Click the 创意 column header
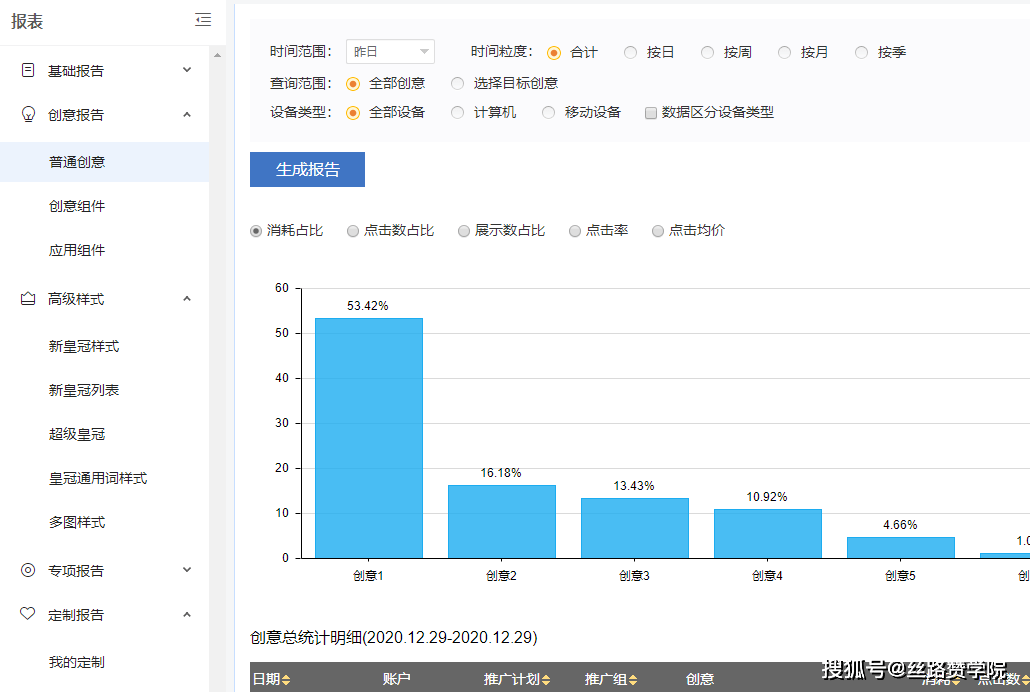This screenshot has width=1030, height=692. [x=700, y=679]
